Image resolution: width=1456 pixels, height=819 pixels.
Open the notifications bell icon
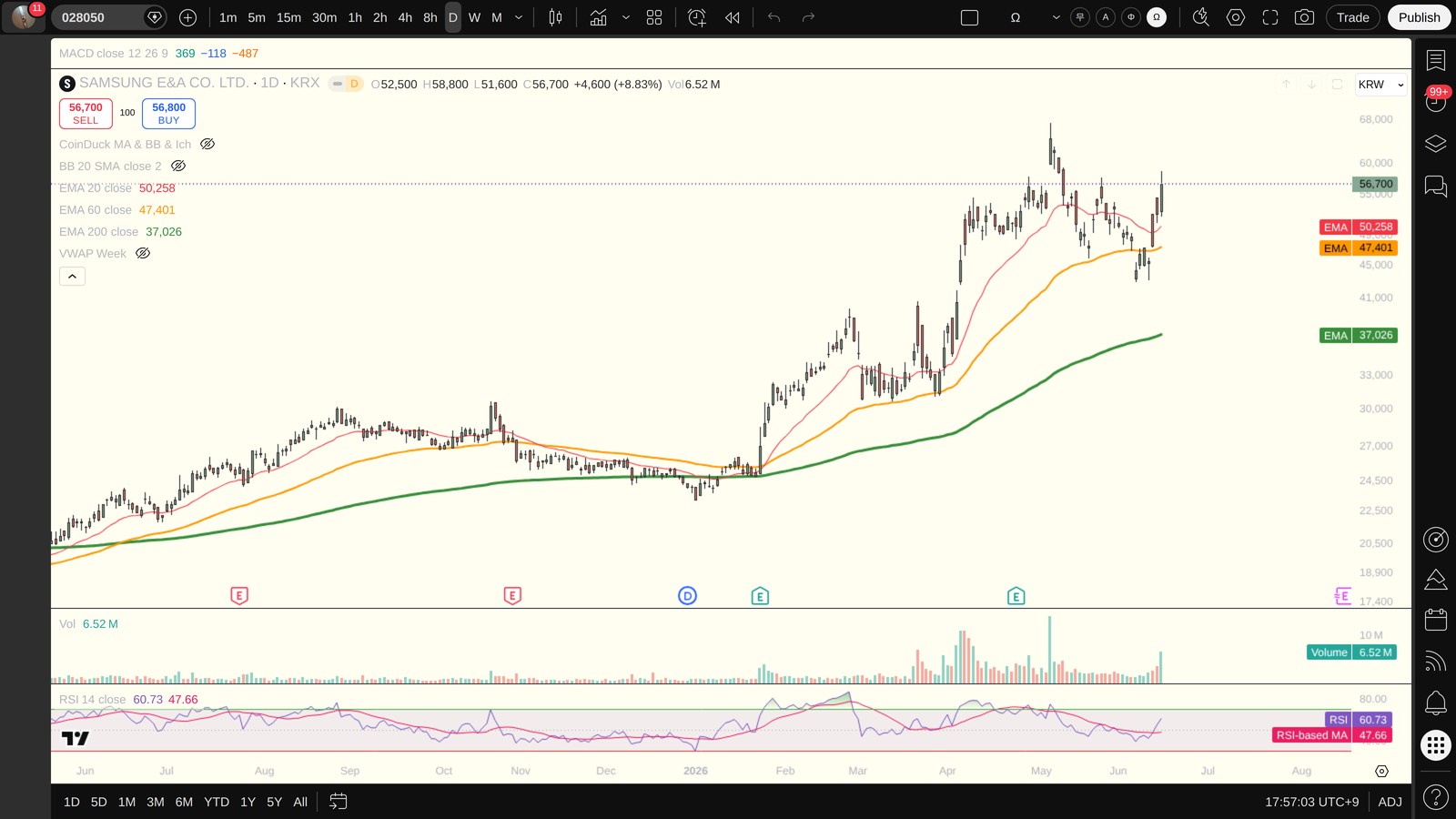click(x=1436, y=703)
